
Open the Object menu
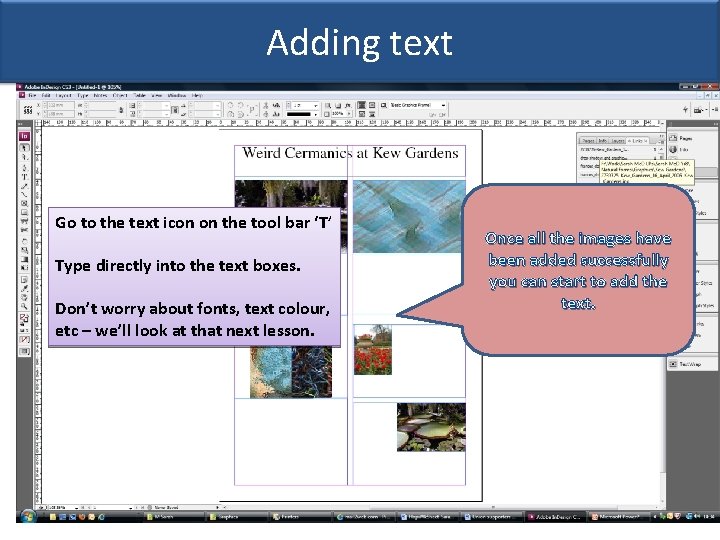coord(120,96)
